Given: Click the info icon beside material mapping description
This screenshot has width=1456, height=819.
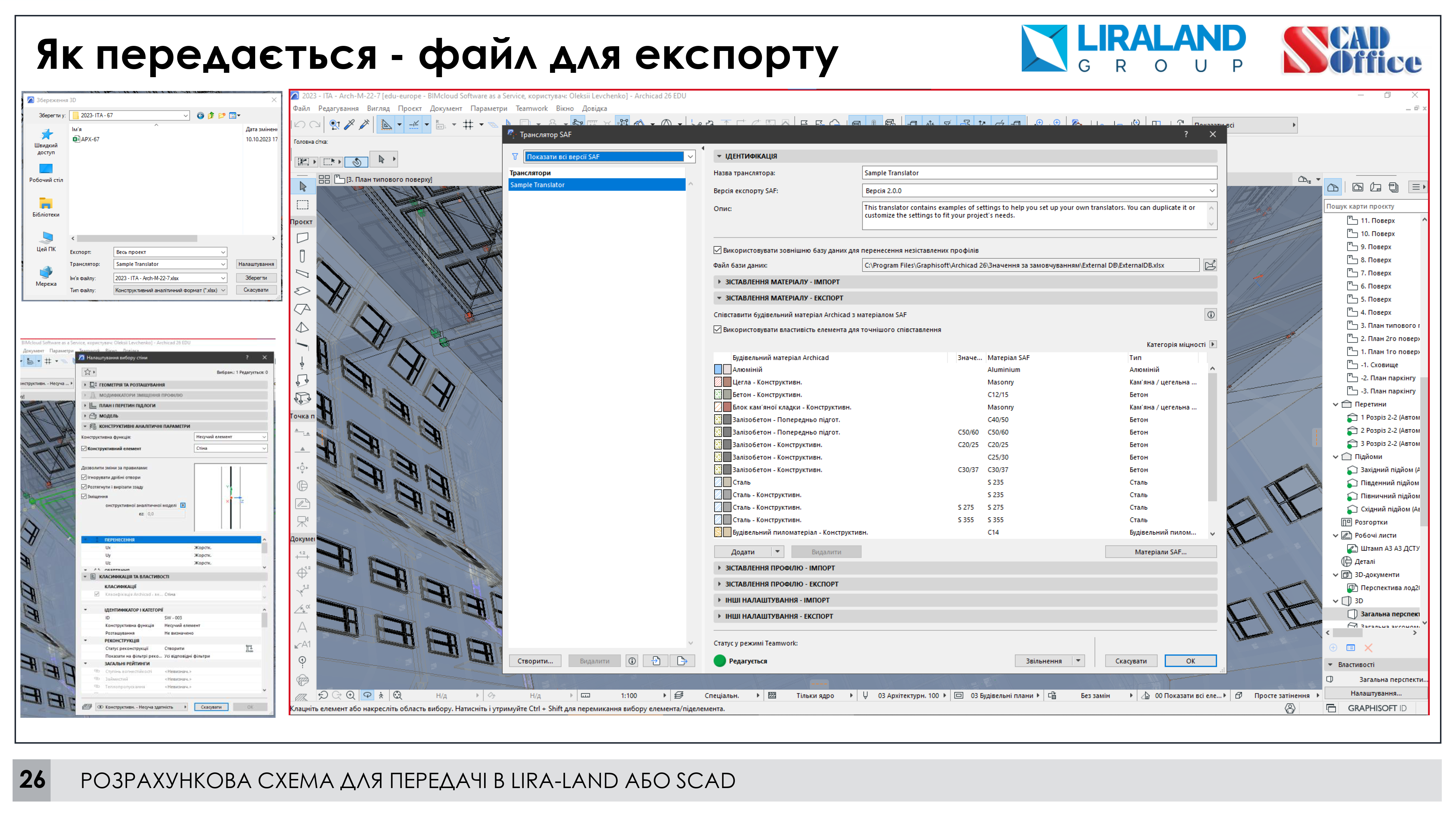Looking at the screenshot, I should click(x=1211, y=315).
